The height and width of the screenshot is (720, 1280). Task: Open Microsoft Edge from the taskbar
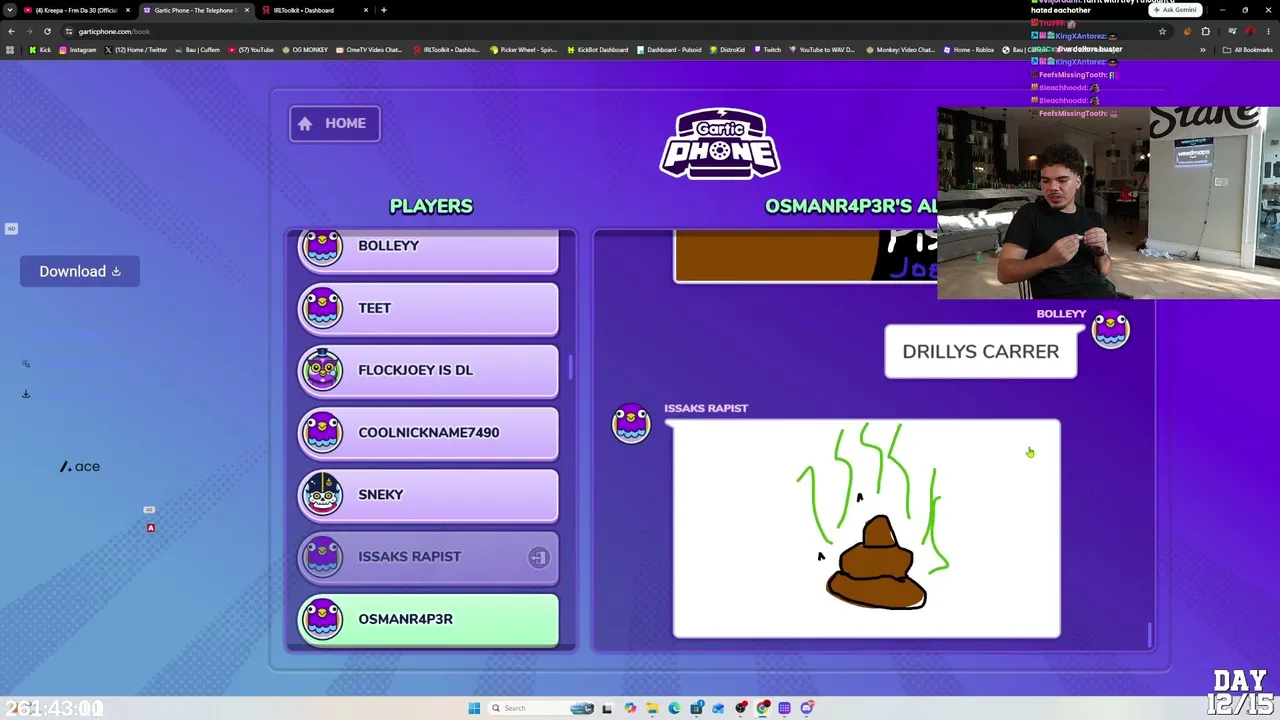tap(675, 708)
